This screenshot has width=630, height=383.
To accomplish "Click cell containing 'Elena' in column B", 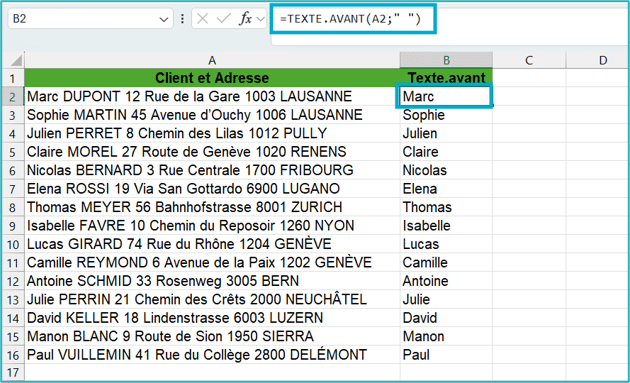I will [446, 189].
